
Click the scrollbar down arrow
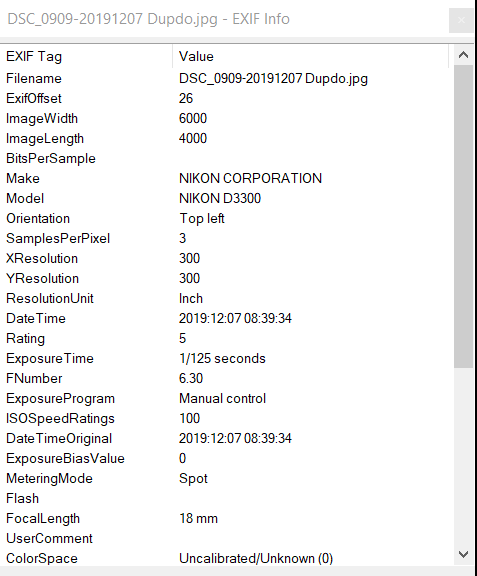point(463,554)
